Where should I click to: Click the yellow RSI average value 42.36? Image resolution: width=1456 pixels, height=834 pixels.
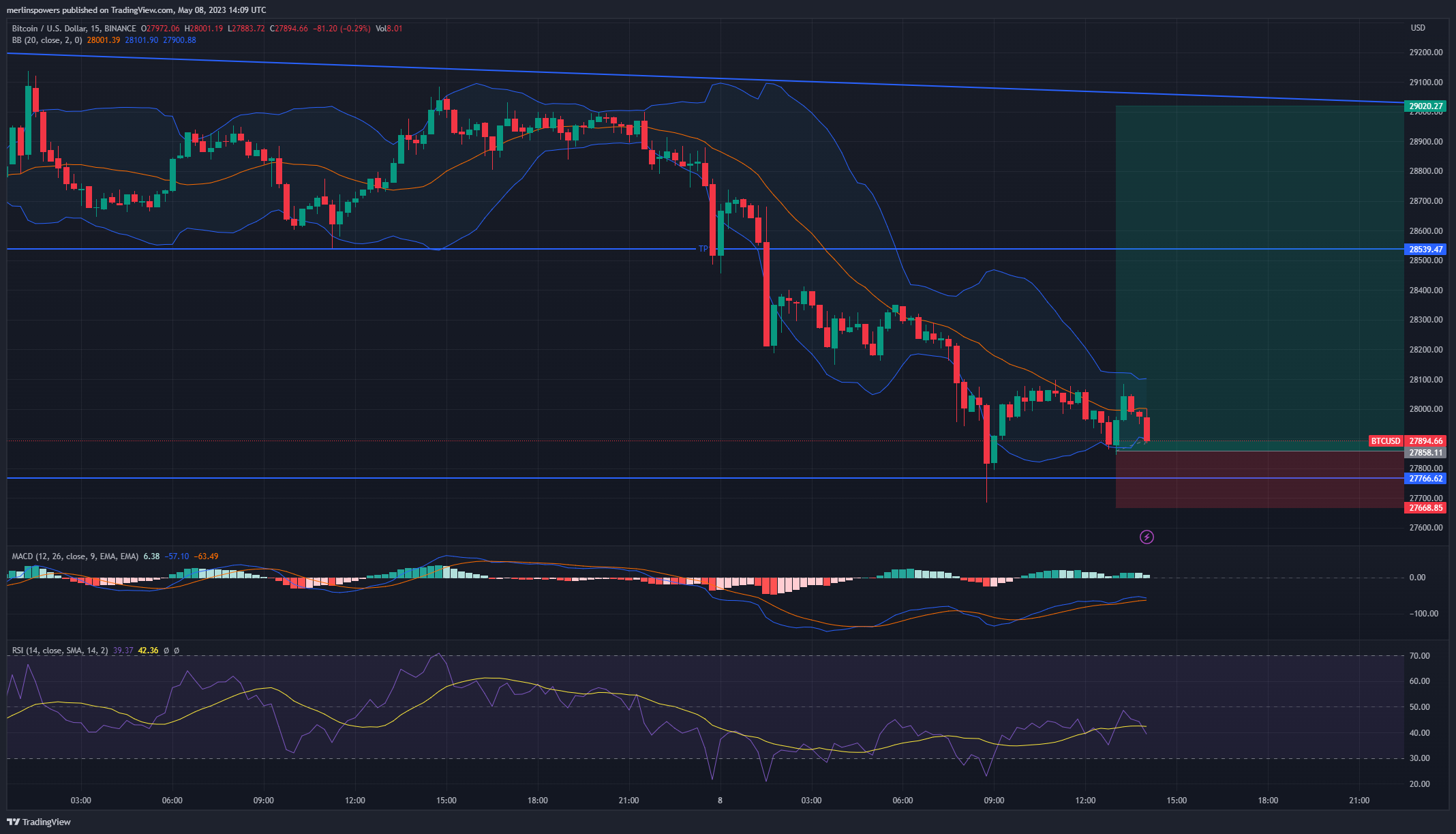coord(148,651)
